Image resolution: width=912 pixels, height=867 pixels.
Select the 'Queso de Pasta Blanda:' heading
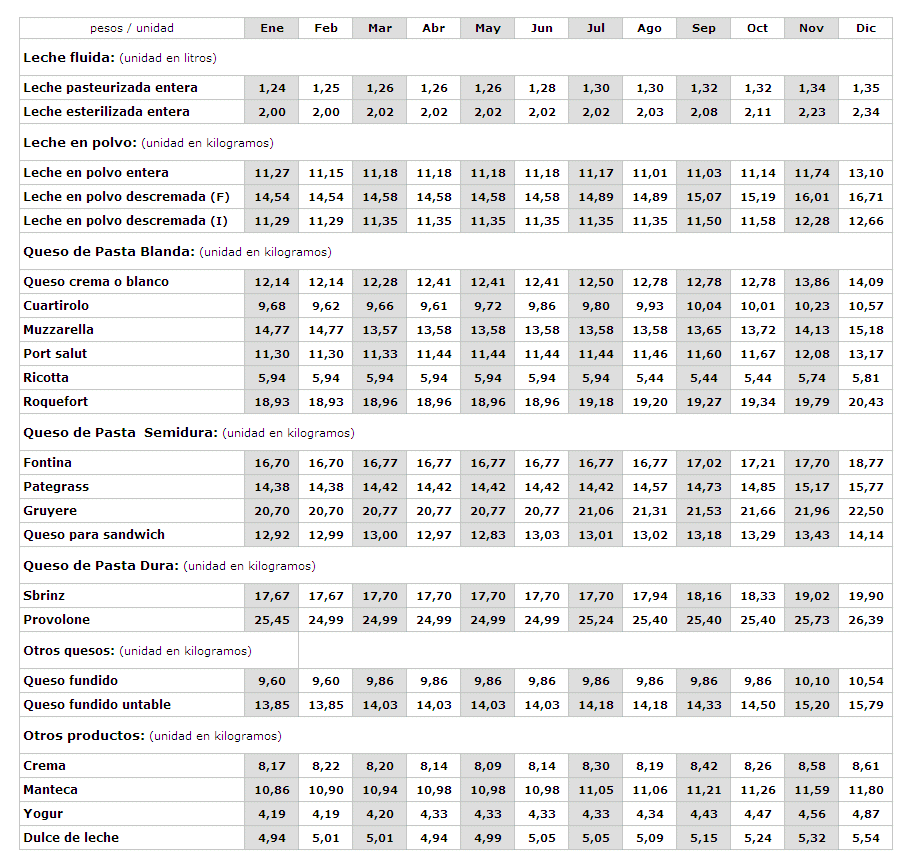[x=109, y=251]
